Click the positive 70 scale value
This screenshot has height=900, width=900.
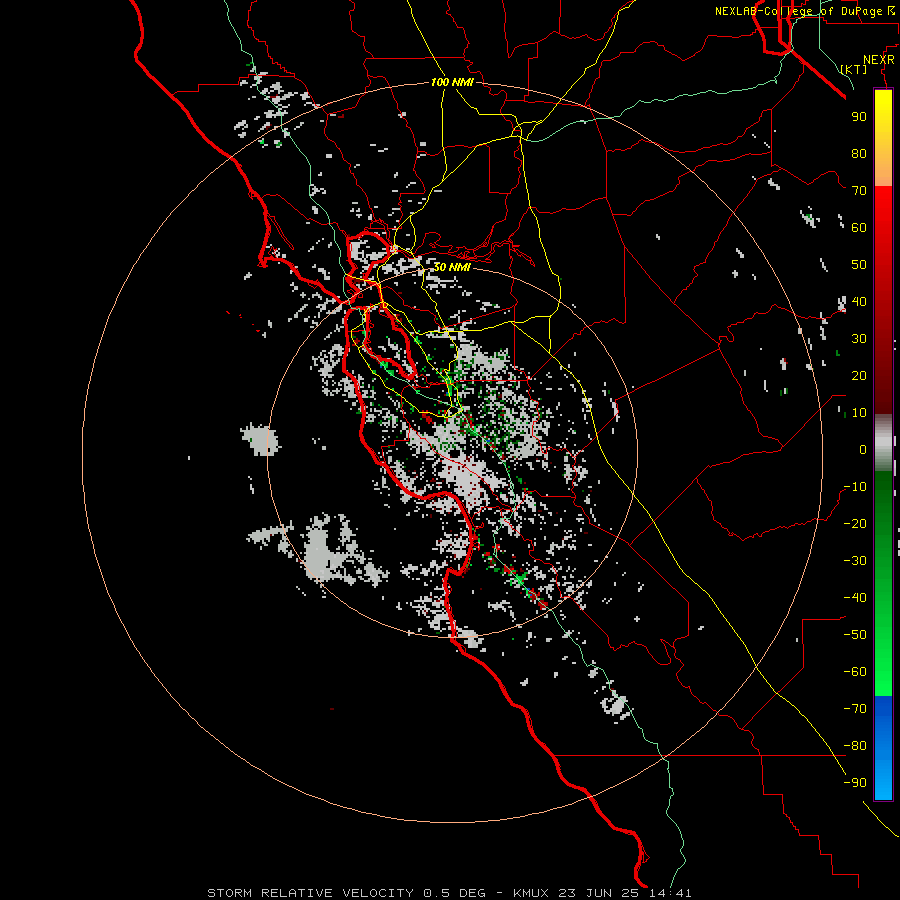pyautogui.click(x=859, y=191)
